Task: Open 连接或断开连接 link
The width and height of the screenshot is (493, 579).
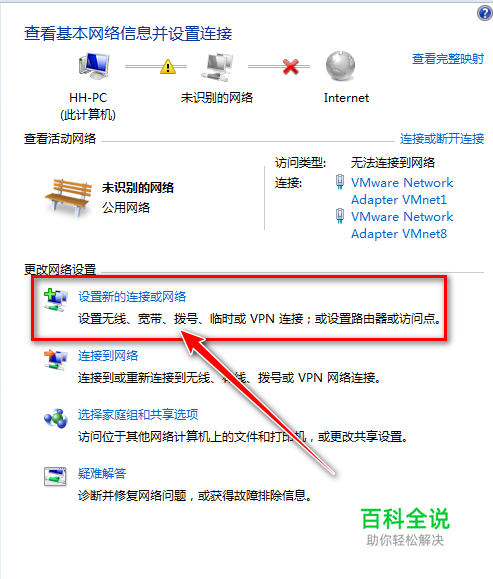Action: [442, 139]
